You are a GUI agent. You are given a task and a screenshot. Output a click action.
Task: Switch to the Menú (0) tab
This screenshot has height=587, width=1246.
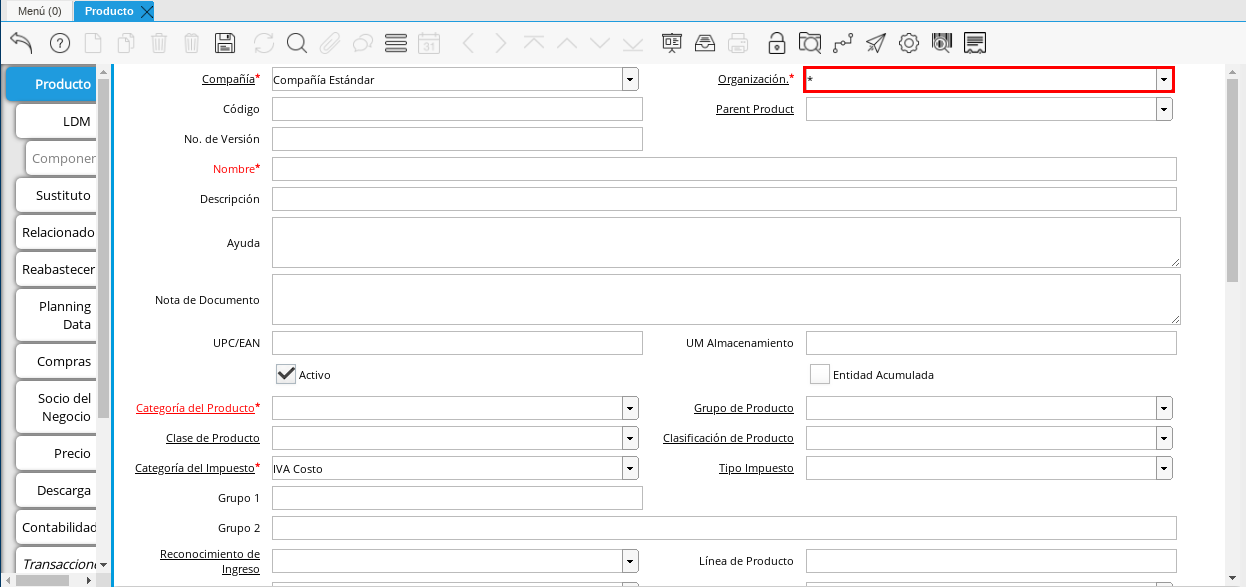pos(40,11)
